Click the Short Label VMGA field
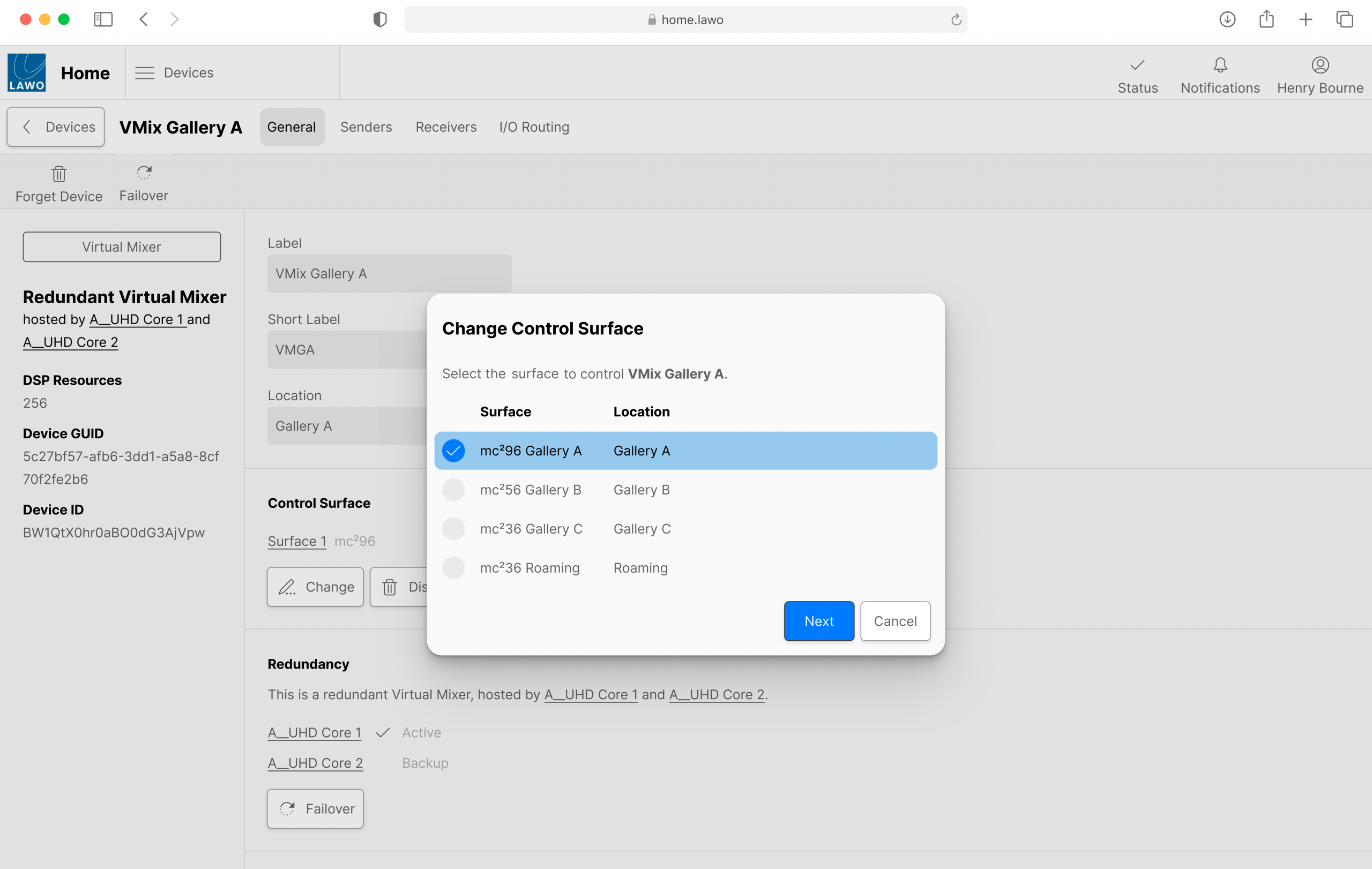 pyautogui.click(x=348, y=350)
